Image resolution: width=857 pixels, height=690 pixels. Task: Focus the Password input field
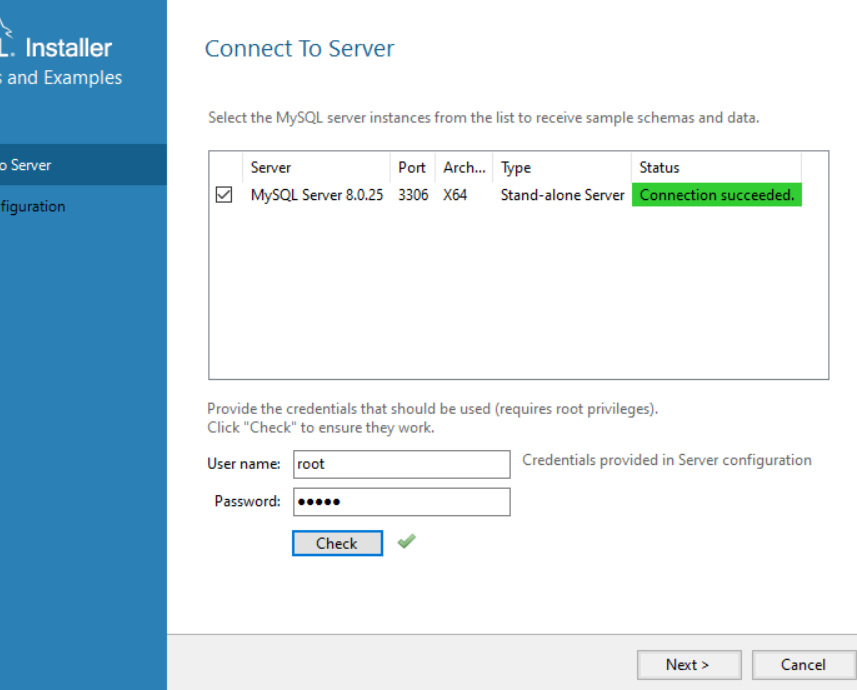tap(402, 501)
